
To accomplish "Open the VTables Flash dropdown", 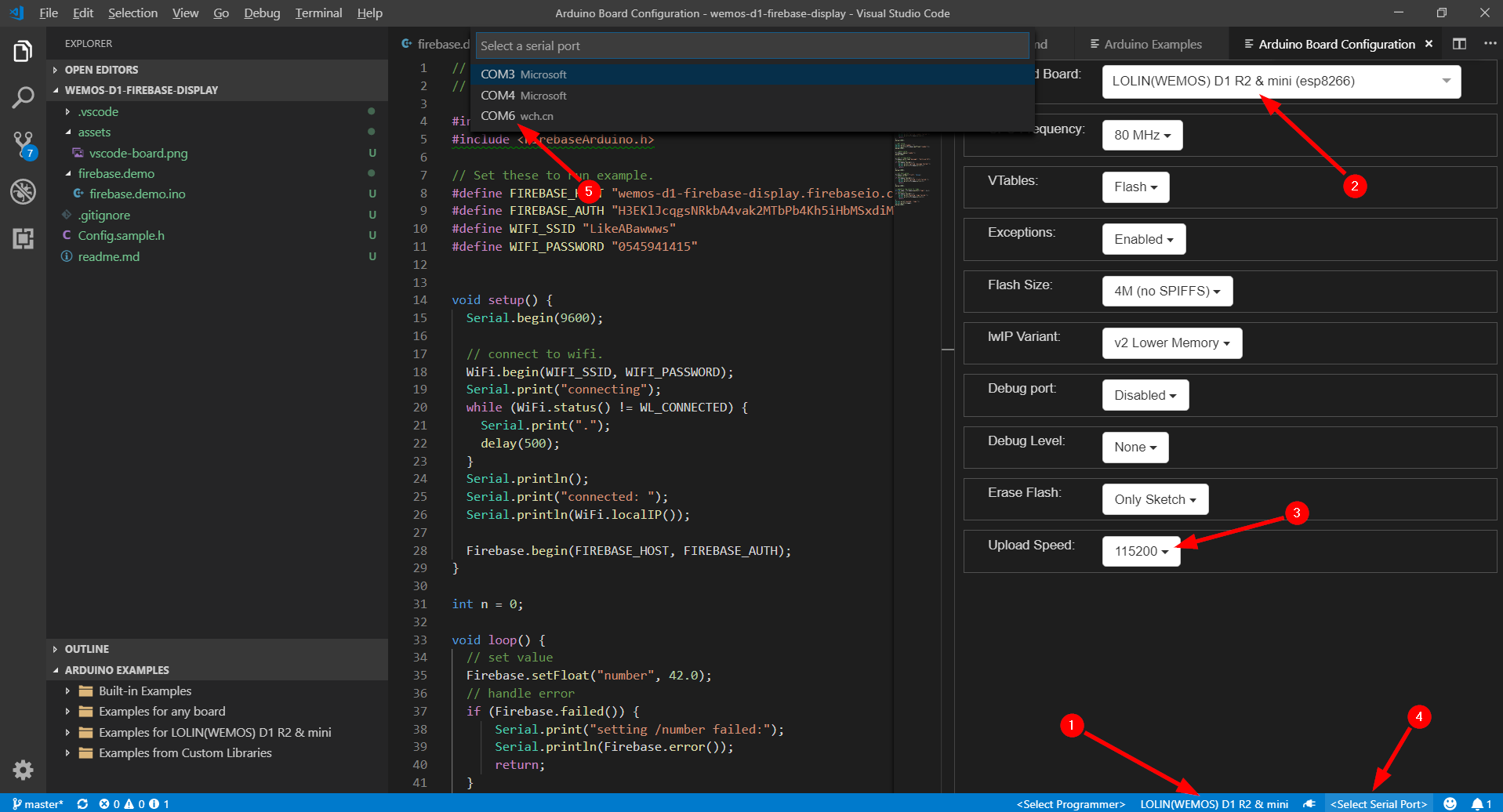I will [x=1135, y=187].
